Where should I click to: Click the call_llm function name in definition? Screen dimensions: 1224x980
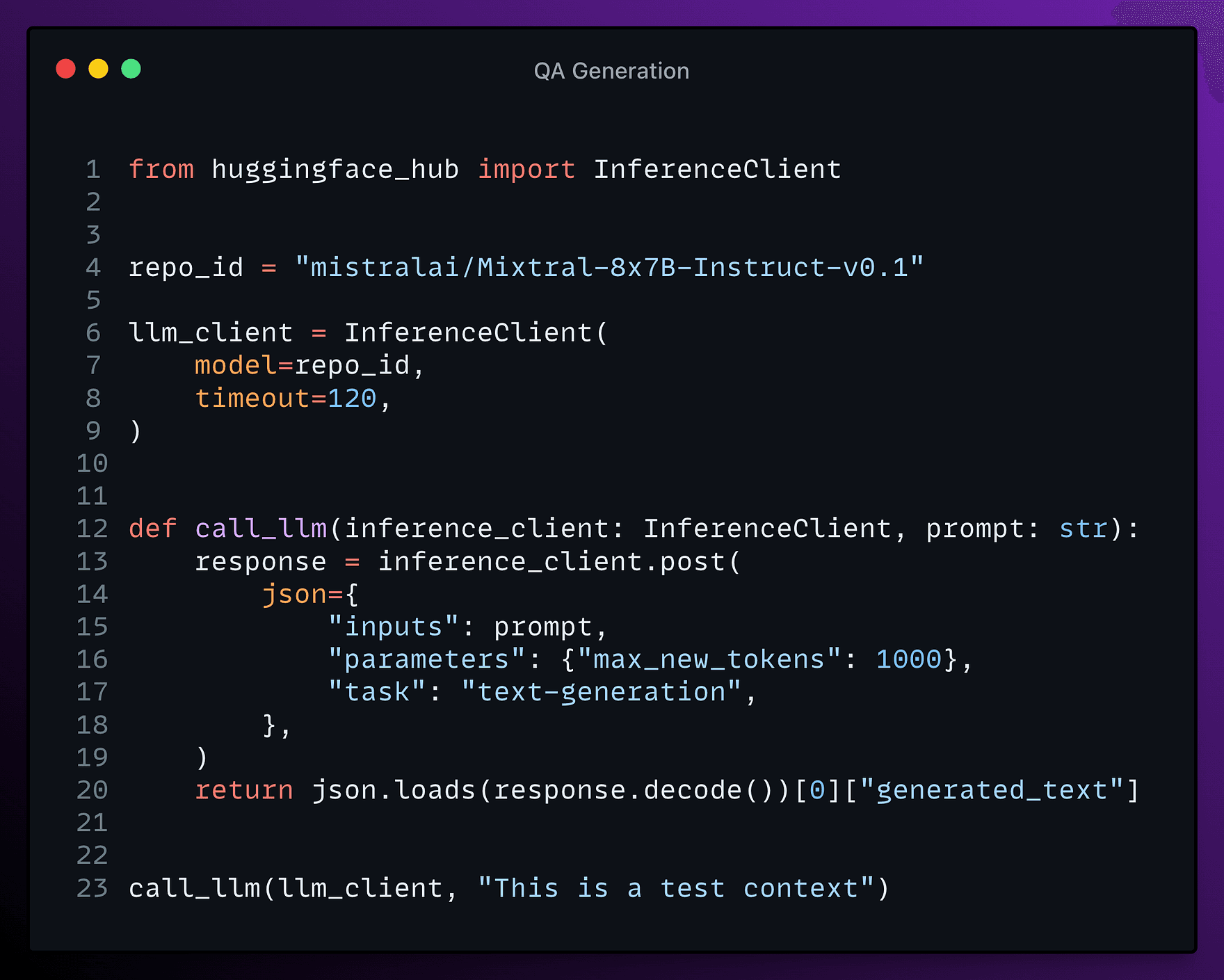pos(261,529)
